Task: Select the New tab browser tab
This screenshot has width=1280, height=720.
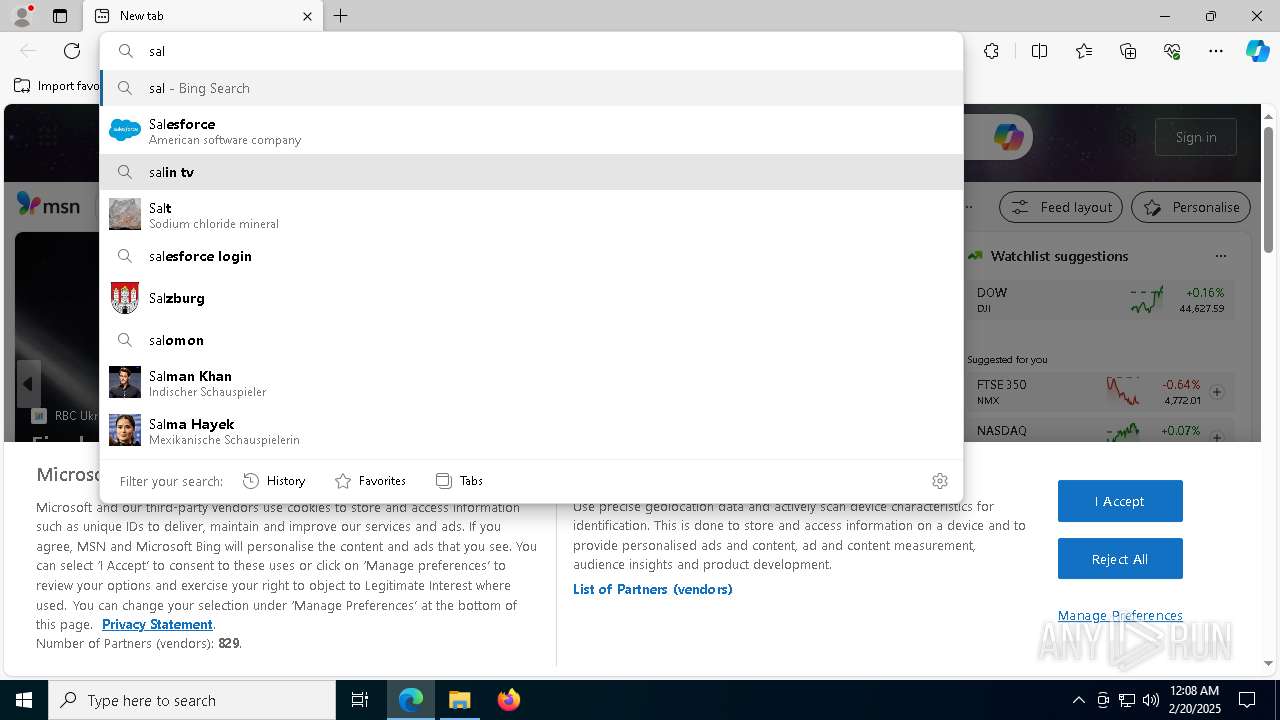Action: [203, 16]
